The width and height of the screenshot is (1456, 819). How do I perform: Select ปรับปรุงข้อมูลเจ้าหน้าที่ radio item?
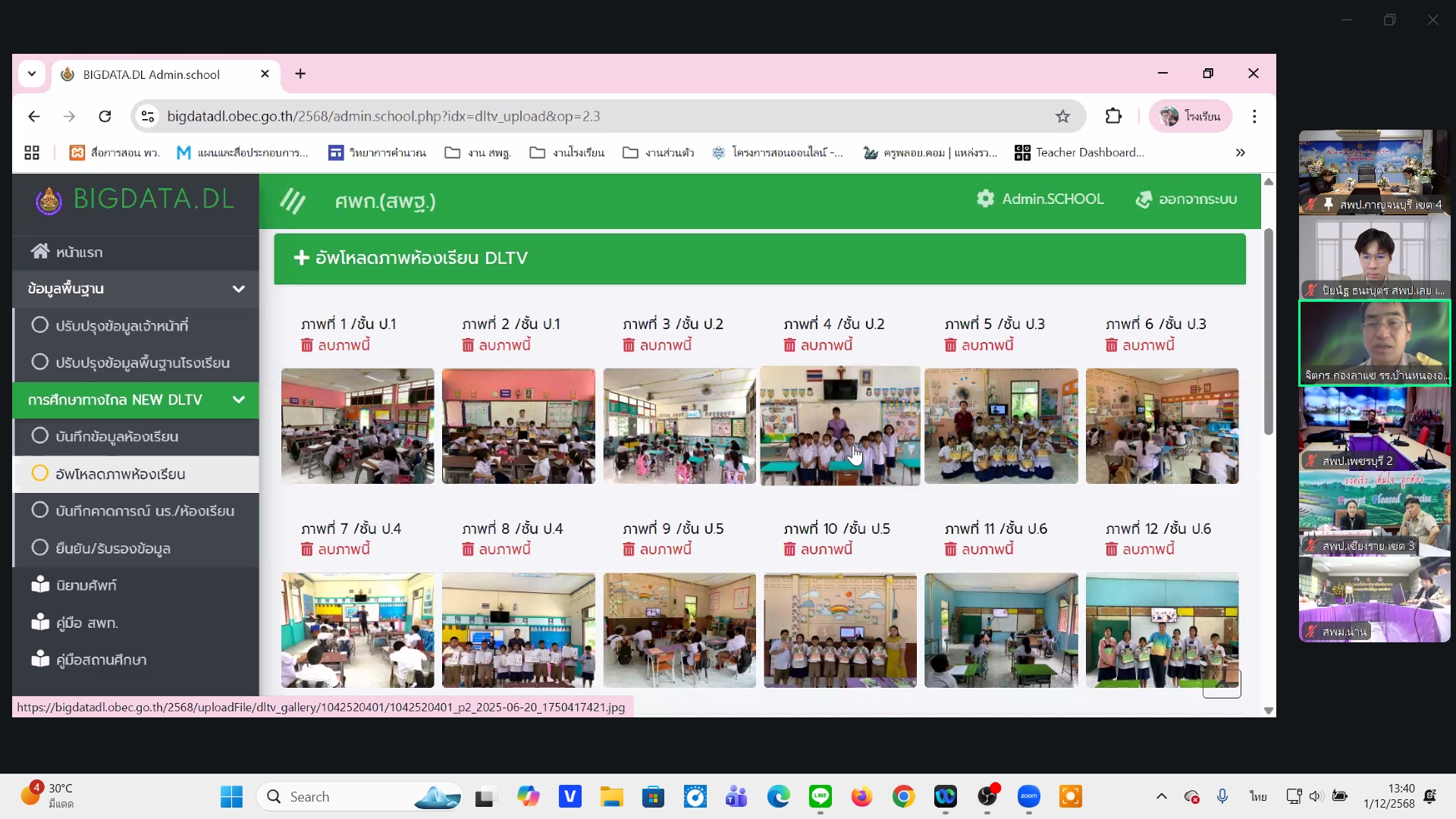[40, 325]
